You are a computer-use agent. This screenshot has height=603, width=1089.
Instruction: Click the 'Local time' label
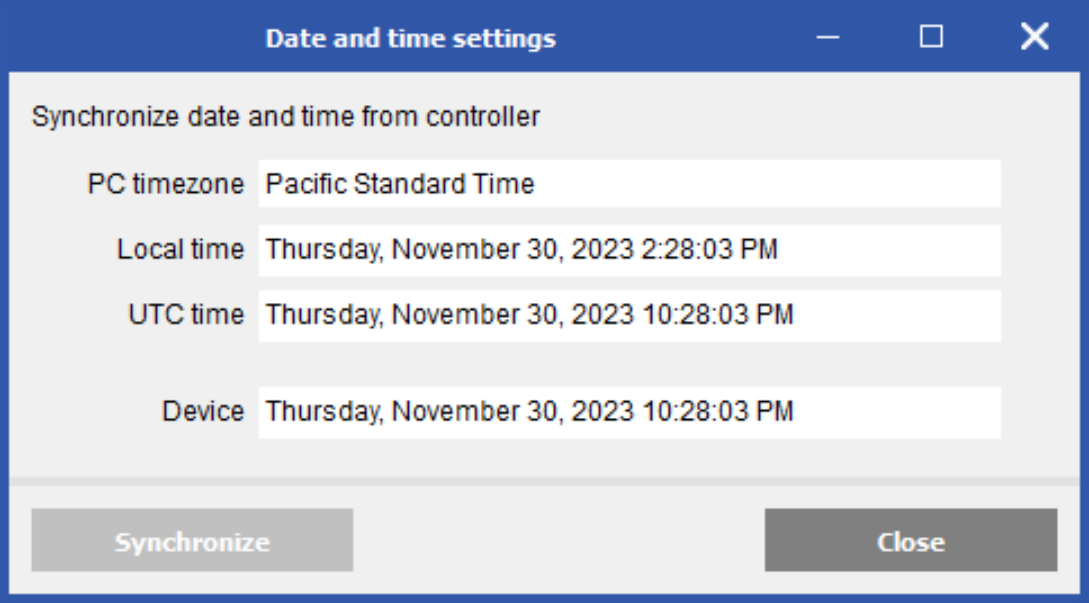pos(180,250)
